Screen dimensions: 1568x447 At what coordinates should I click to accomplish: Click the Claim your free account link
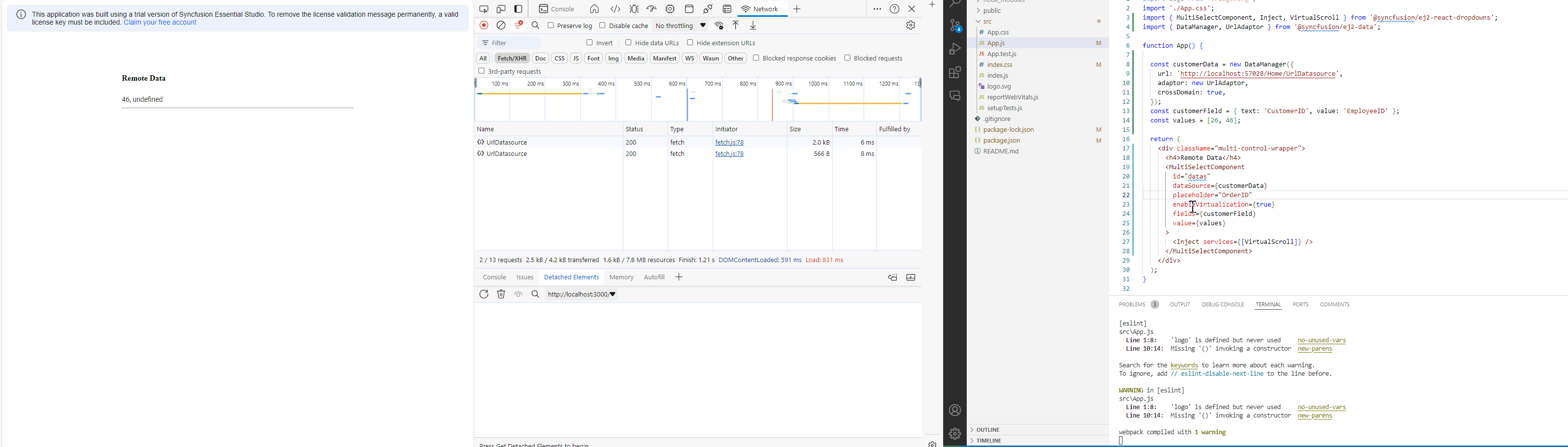point(160,23)
